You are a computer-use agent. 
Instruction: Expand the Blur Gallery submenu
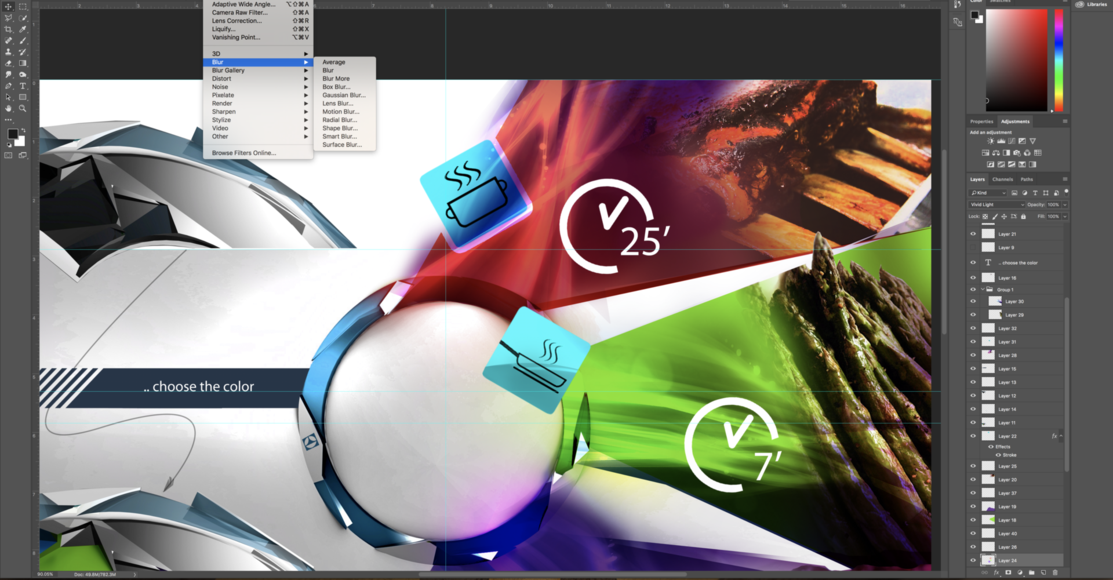(x=258, y=70)
